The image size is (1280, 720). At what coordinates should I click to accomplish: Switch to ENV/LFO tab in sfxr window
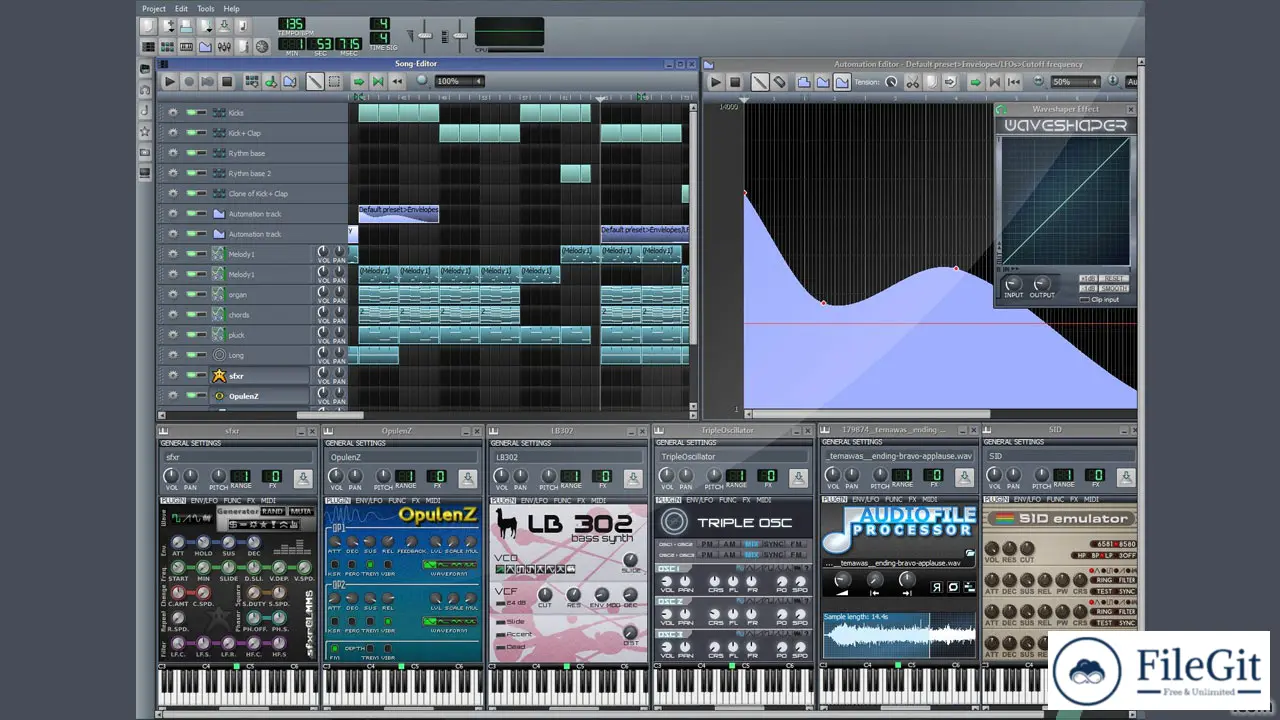coord(204,500)
